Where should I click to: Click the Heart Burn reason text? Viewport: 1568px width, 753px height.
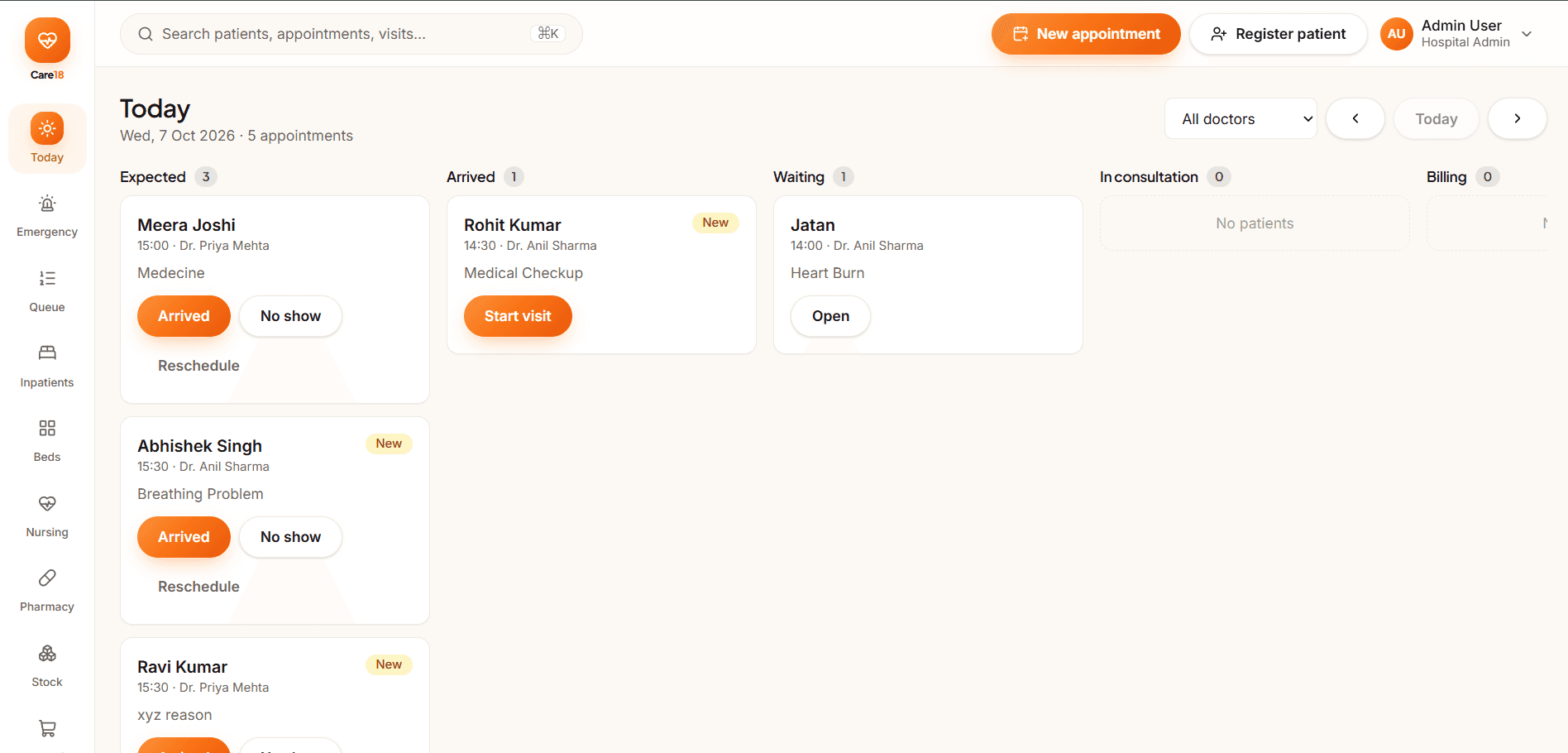pyautogui.click(x=827, y=273)
